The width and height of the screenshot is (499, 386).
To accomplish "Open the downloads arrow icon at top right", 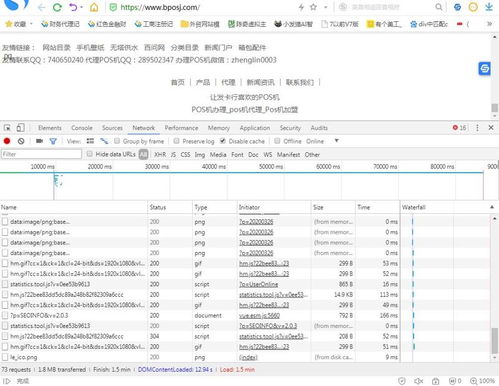I will click(489, 7).
